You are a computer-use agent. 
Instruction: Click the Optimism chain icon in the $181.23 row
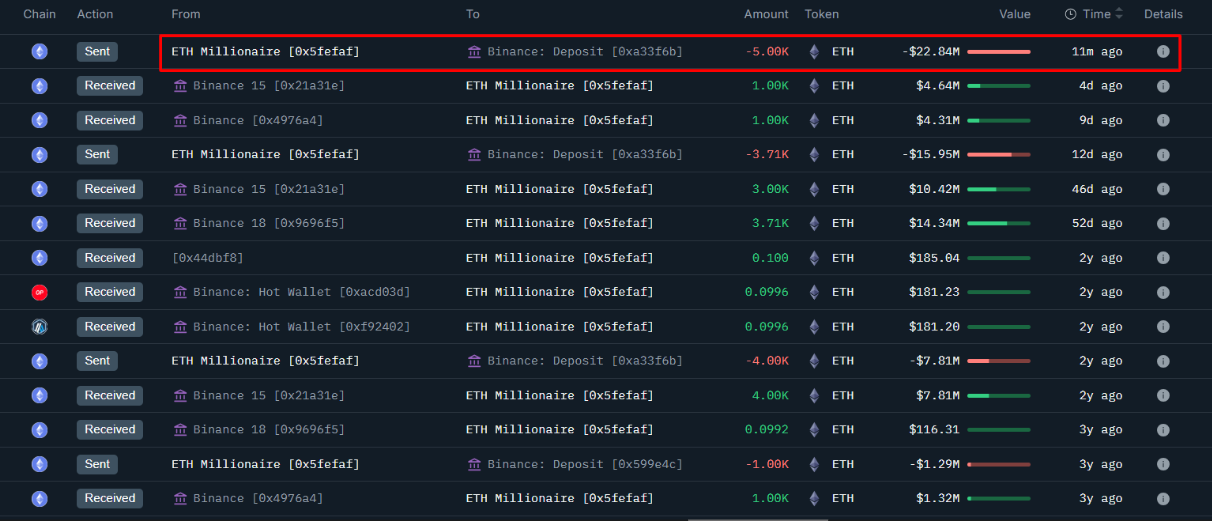40,292
